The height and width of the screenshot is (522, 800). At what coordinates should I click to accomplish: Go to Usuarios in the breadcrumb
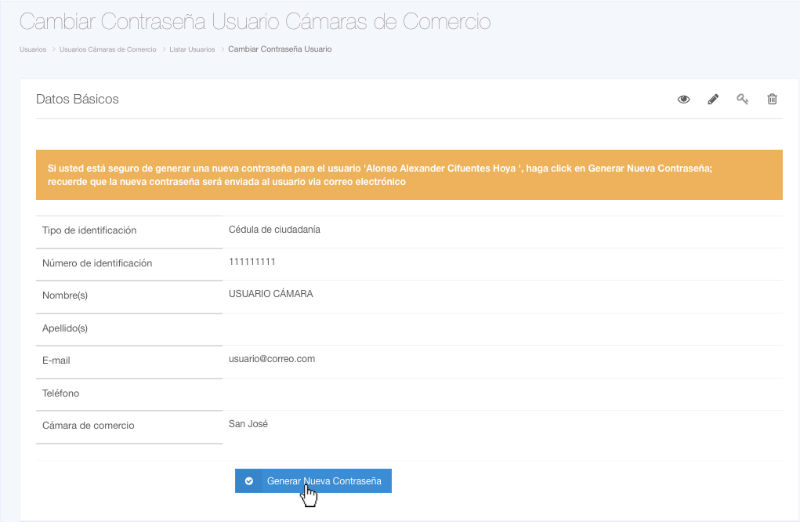33,49
